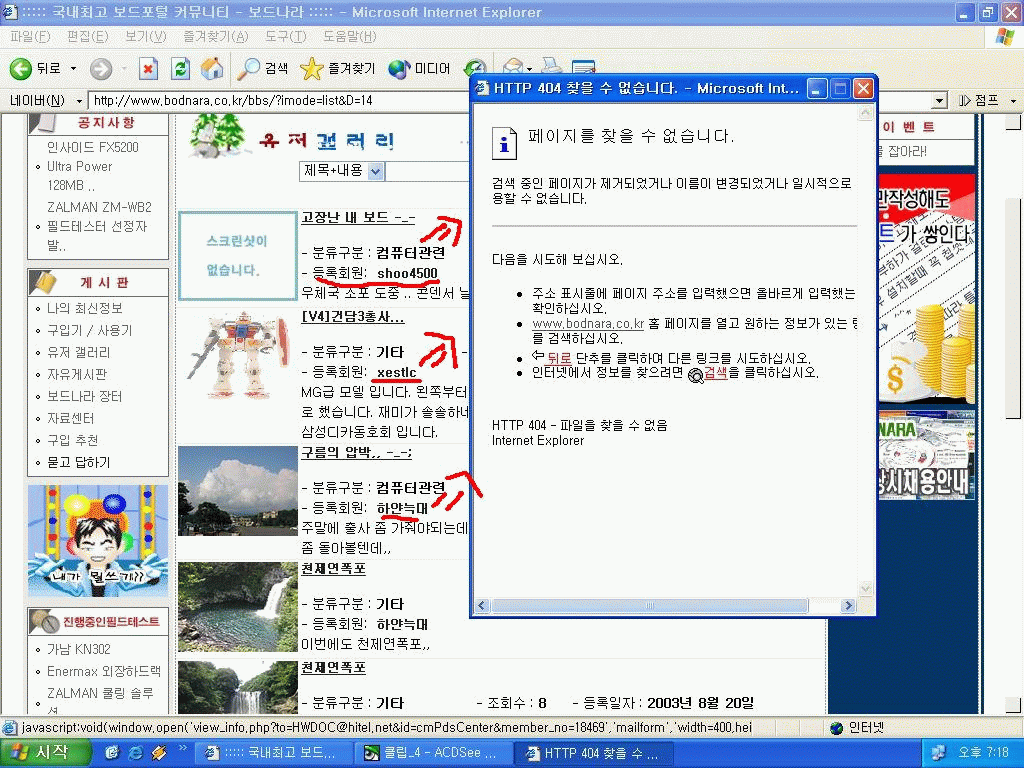
Task: Open the 도움말(H) menu
Action: [x=349, y=37]
